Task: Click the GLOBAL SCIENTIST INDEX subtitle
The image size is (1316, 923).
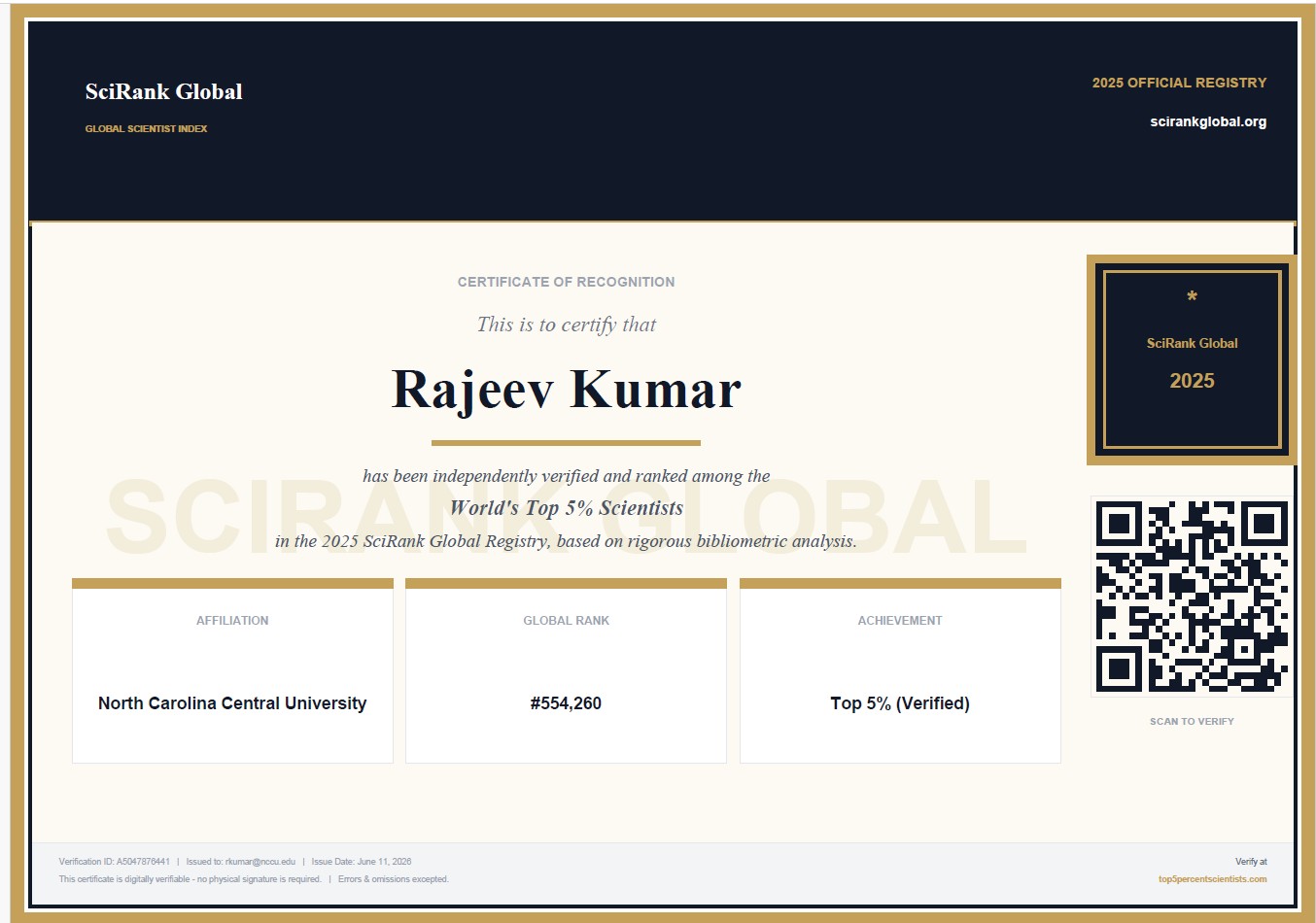Action: click(146, 128)
